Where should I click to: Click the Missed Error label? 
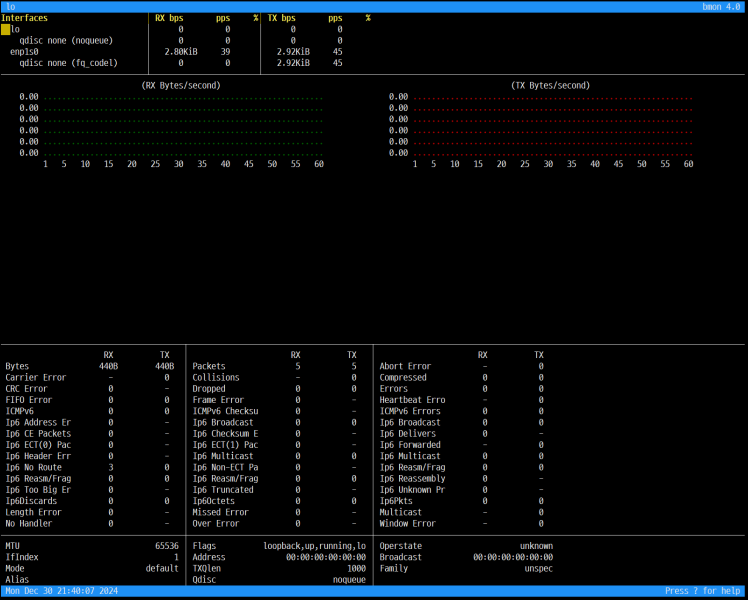point(220,512)
